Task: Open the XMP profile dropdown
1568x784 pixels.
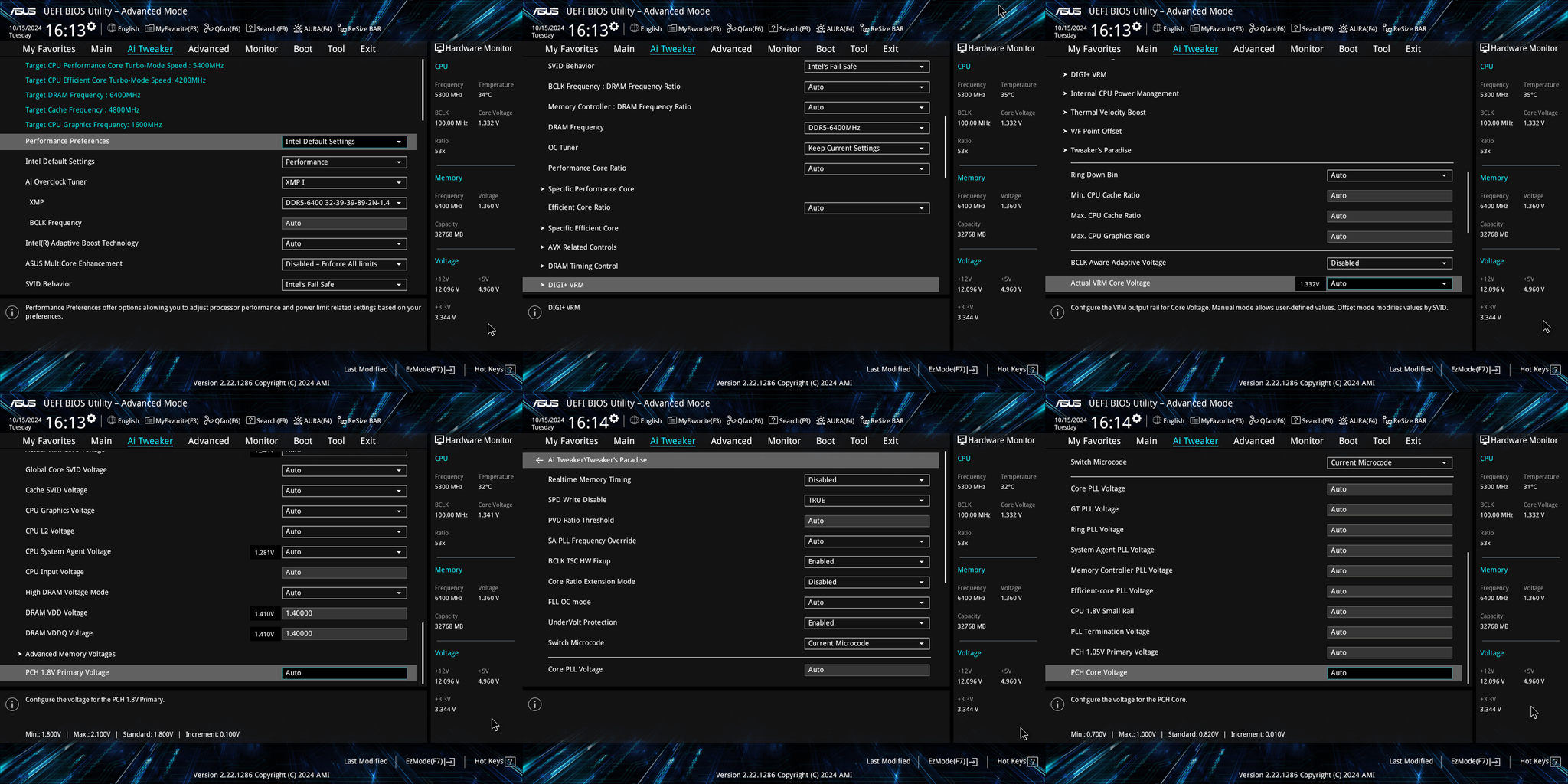Action: [344, 203]
